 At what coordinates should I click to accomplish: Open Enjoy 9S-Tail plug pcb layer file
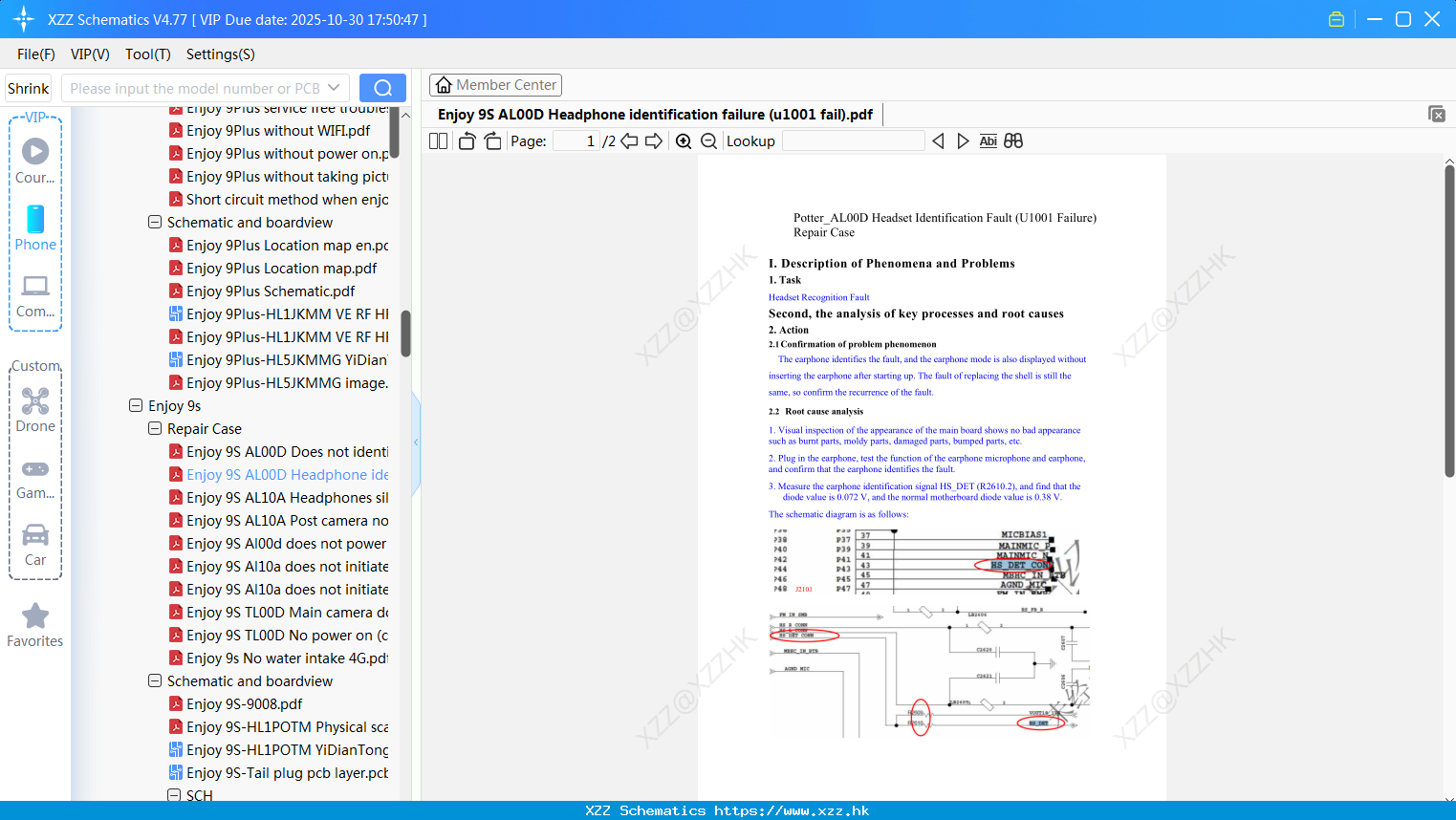[x=278, y=773]
